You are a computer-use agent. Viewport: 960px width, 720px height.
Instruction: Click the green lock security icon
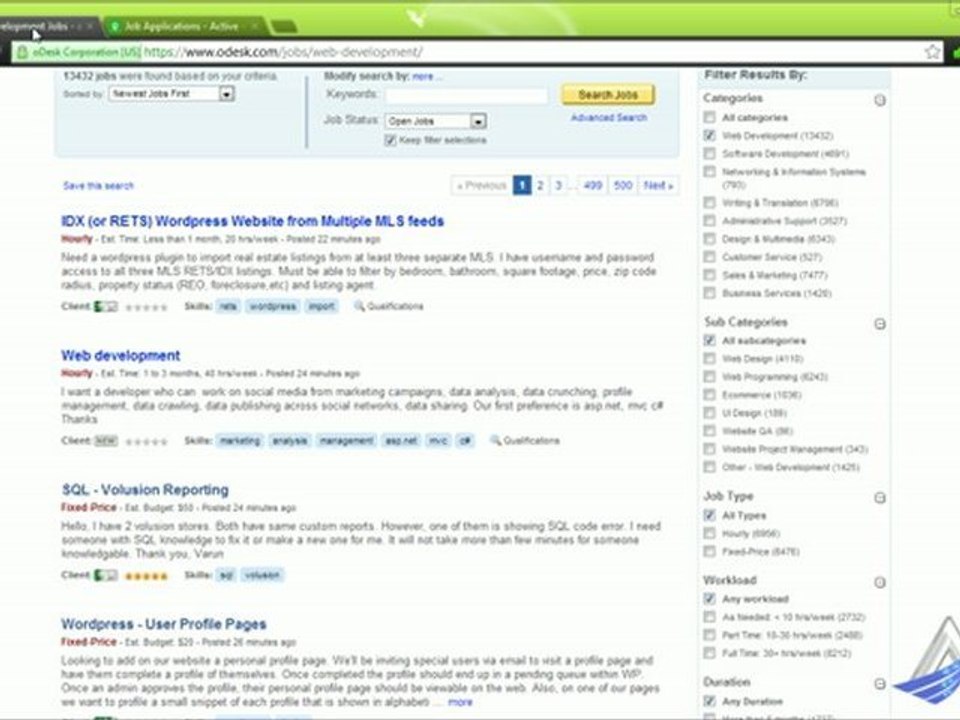coord(22,53)
